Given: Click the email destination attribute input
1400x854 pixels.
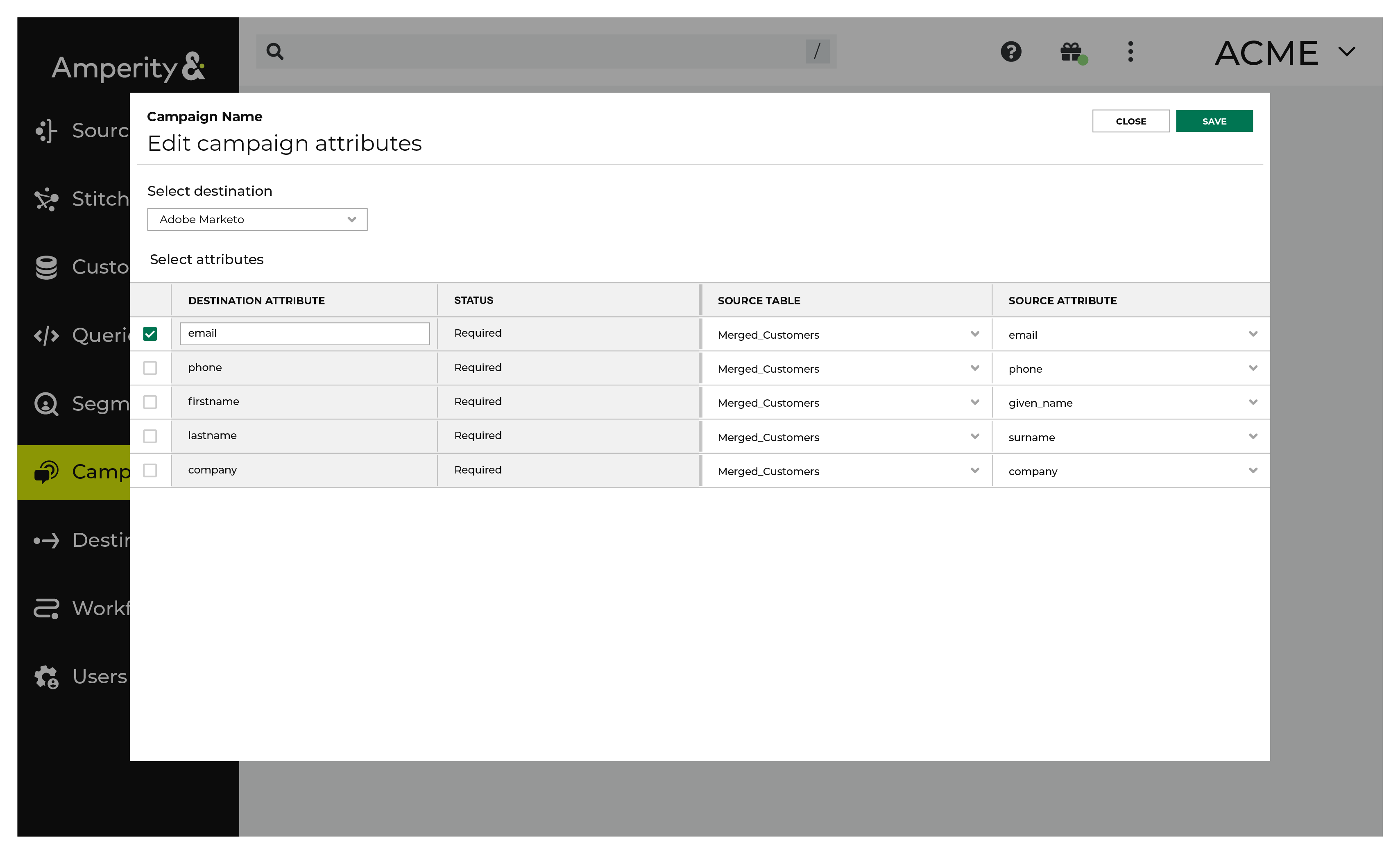Looking at the screenshot, I should coord(305,333).
